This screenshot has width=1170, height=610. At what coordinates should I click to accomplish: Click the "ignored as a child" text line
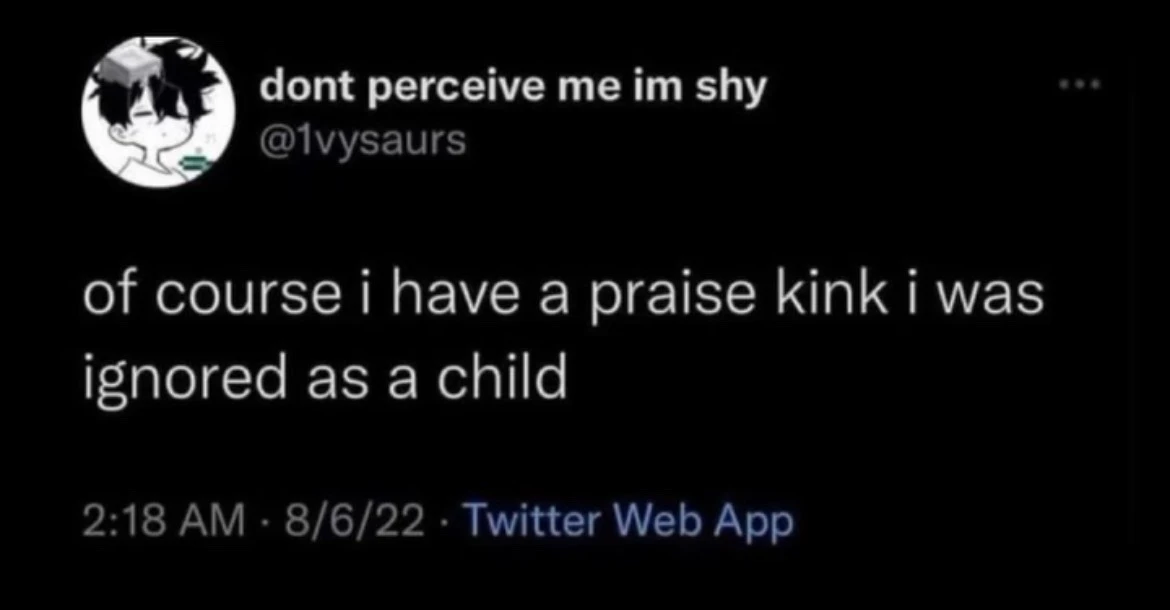coord(324,381)
